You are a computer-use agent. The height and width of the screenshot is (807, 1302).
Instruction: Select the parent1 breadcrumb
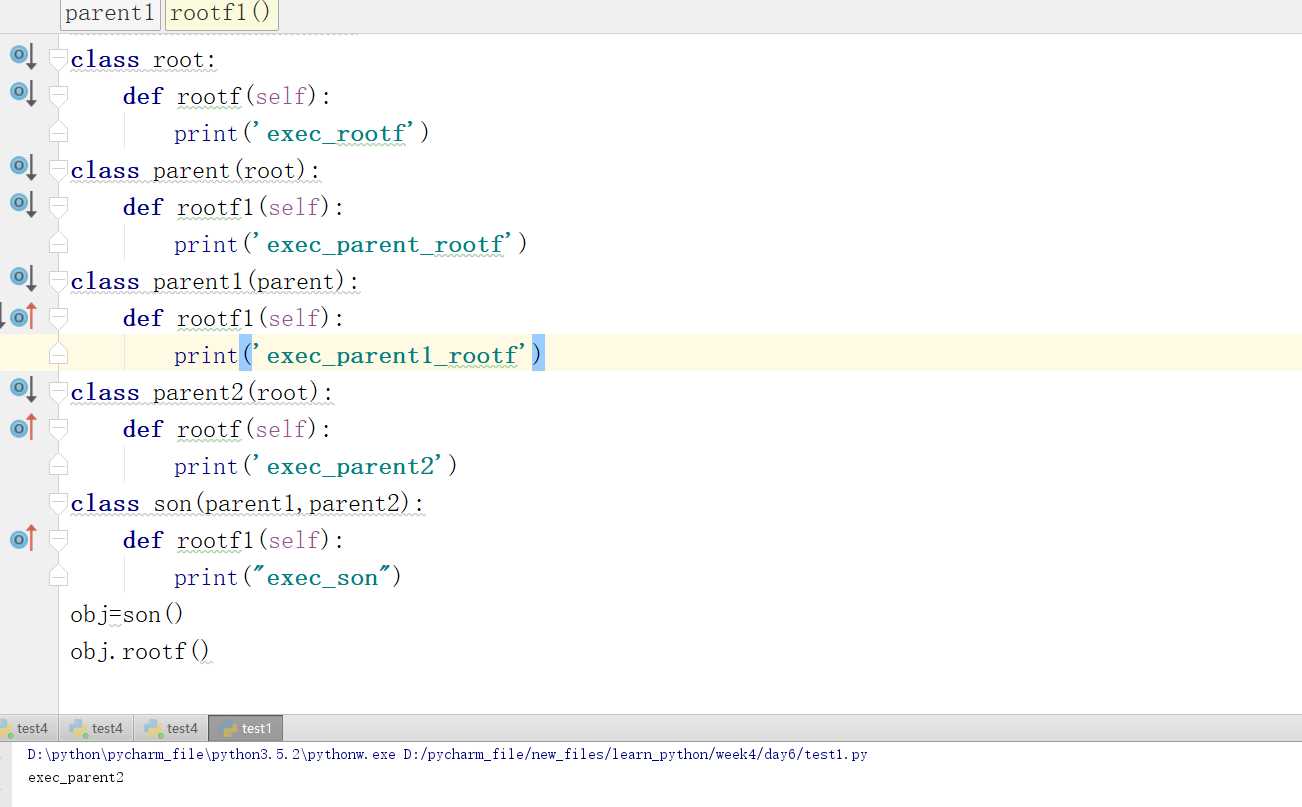(x=110, y=13)
